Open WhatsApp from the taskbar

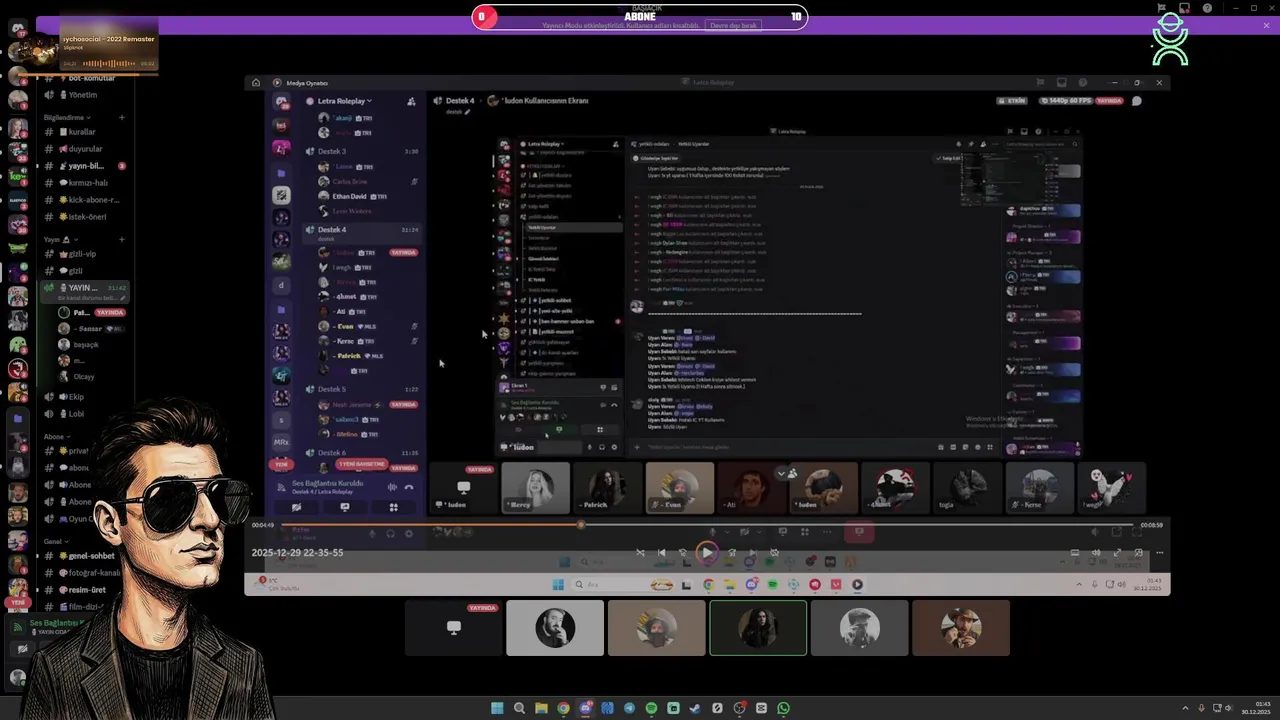pyautogui.click(x=783, y=708)
